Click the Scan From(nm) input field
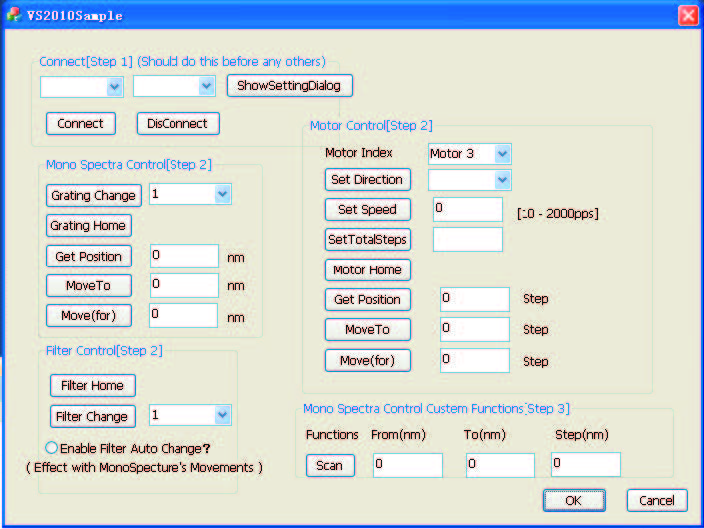This screenshot has width=704, height=529. (x=407, y=465)
